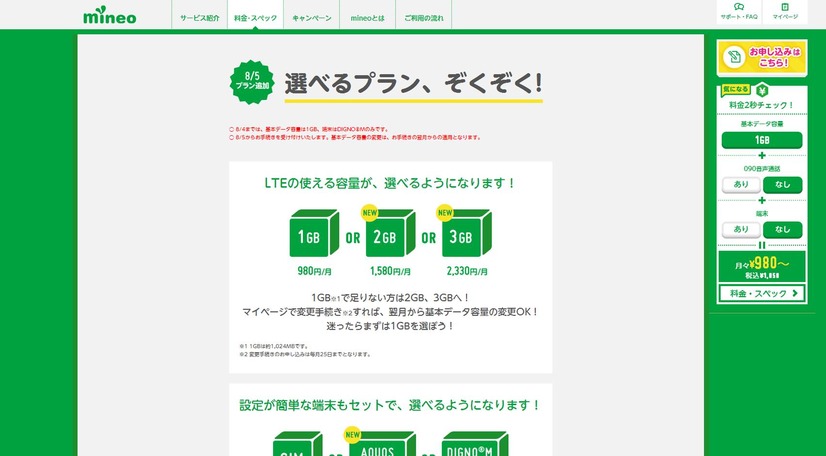Choose あり for 090音声通話
Image resolution: width=826 pixels, height=456 pixels.
[741, 185]
